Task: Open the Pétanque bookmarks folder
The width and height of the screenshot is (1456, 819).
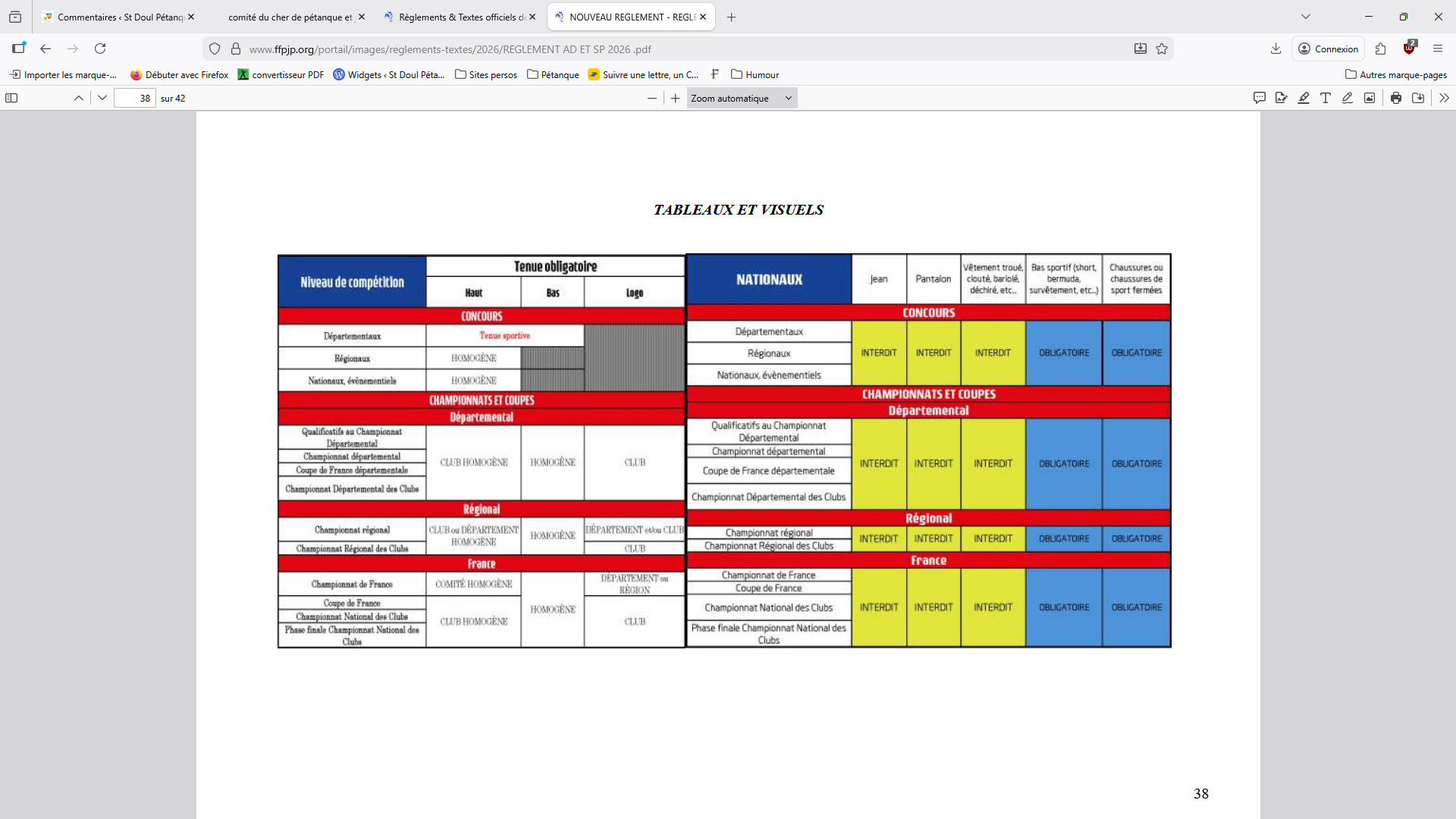Action: point(553,74)
